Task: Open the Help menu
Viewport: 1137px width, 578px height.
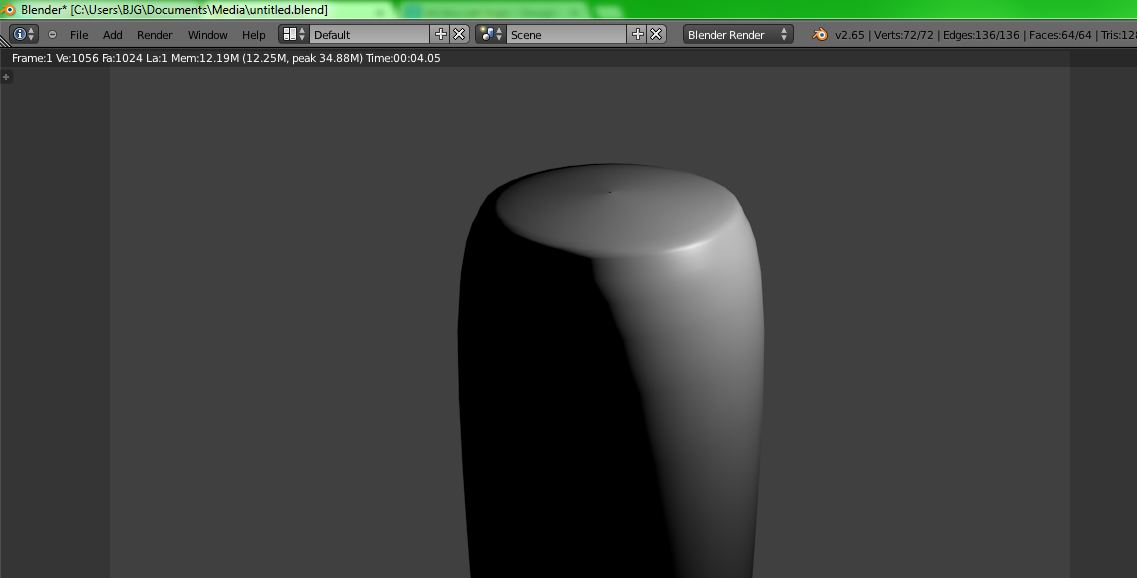Action: point(253,35)
